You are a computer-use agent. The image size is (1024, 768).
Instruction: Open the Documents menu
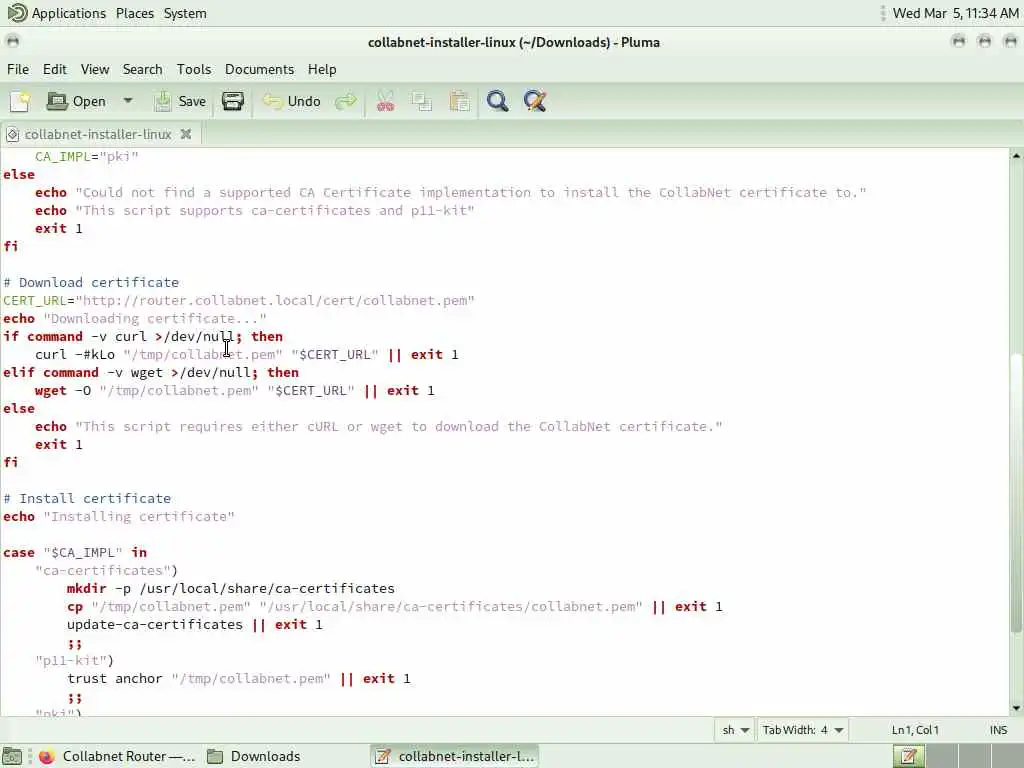(x=259, y=69)
